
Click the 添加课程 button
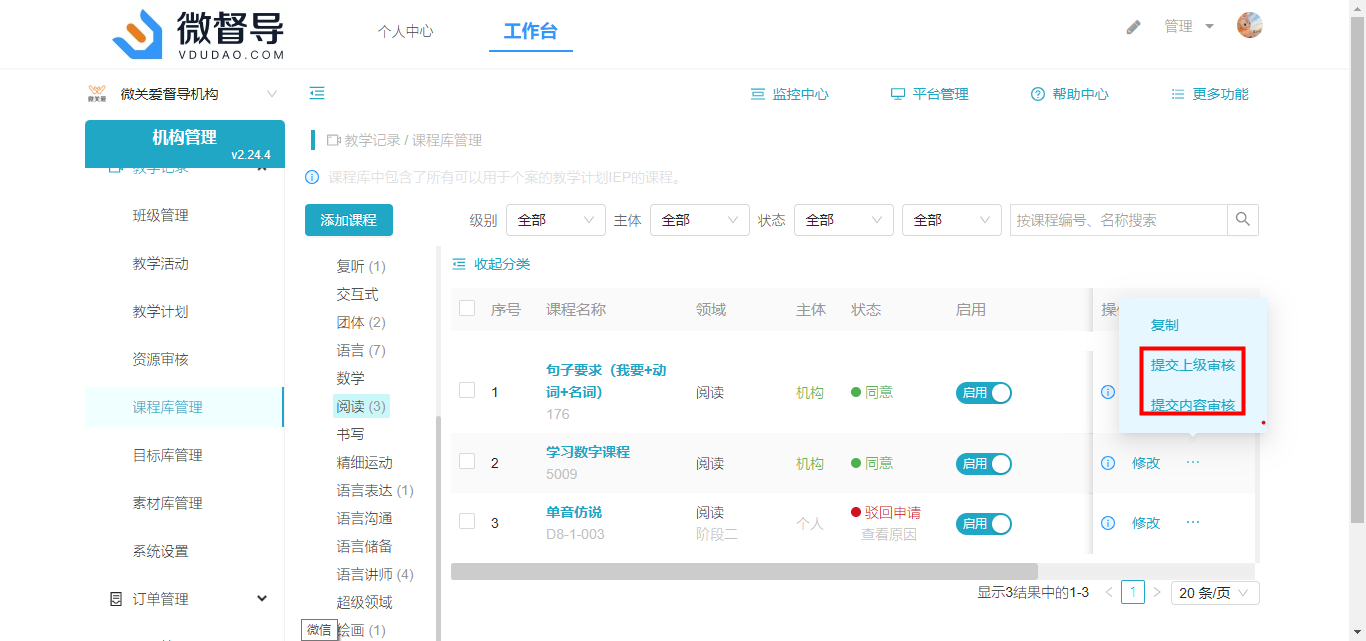(x=348, y=220)
